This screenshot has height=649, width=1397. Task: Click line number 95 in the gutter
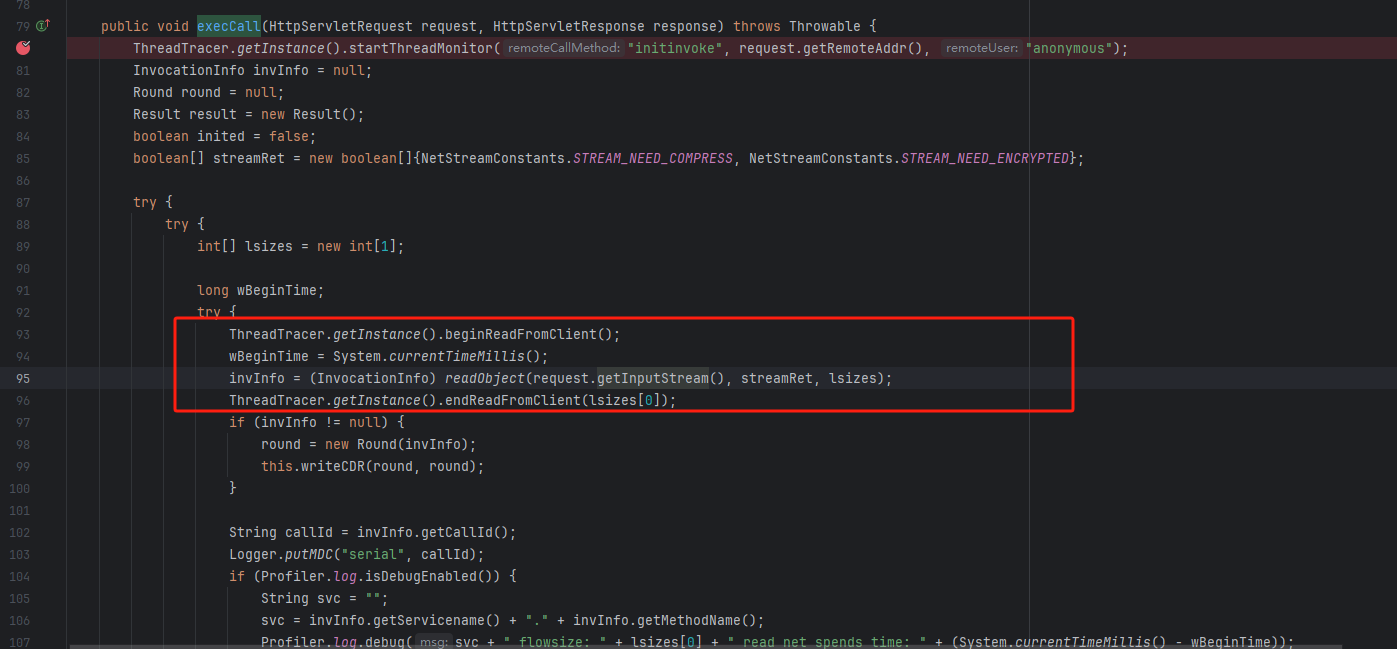(x=23, y=378)
